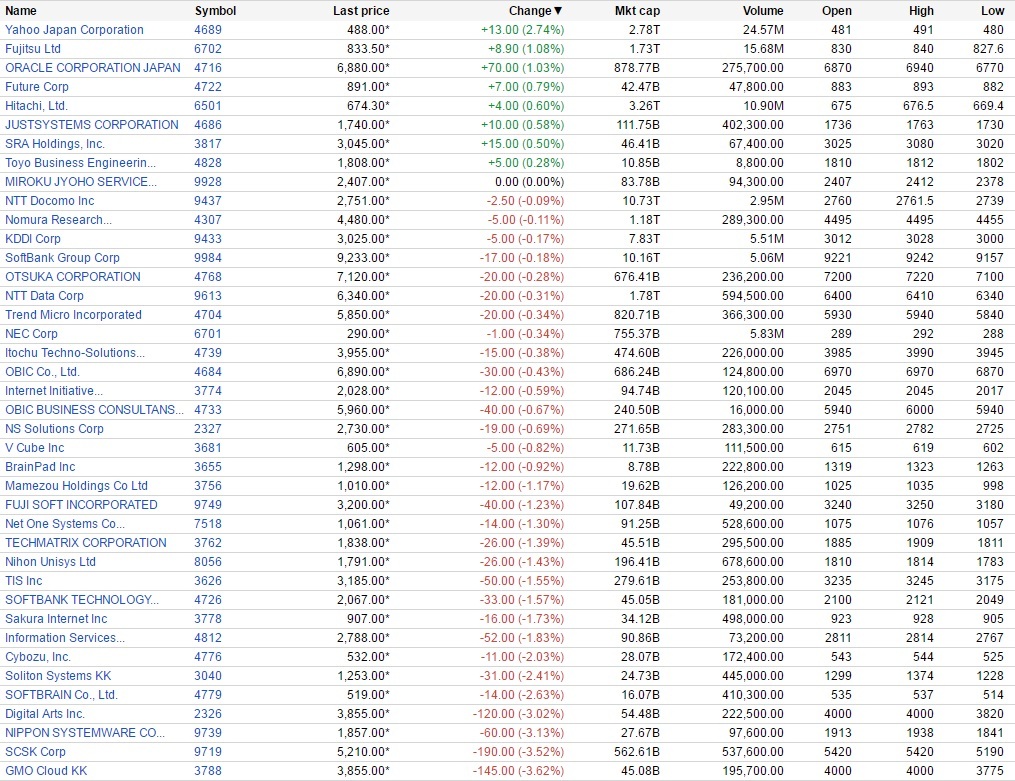Screen dimensions: 1015x781
Task: Click the High column header
Action: click(921, 11)
